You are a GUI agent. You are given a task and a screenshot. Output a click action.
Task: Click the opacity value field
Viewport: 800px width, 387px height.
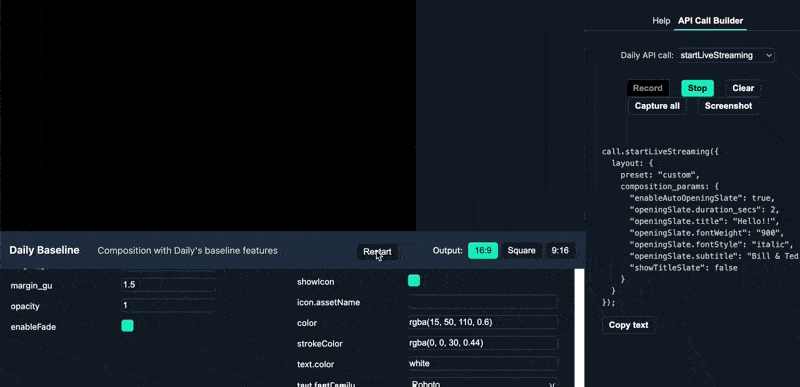pyautogui.click(x=167, y=306)
